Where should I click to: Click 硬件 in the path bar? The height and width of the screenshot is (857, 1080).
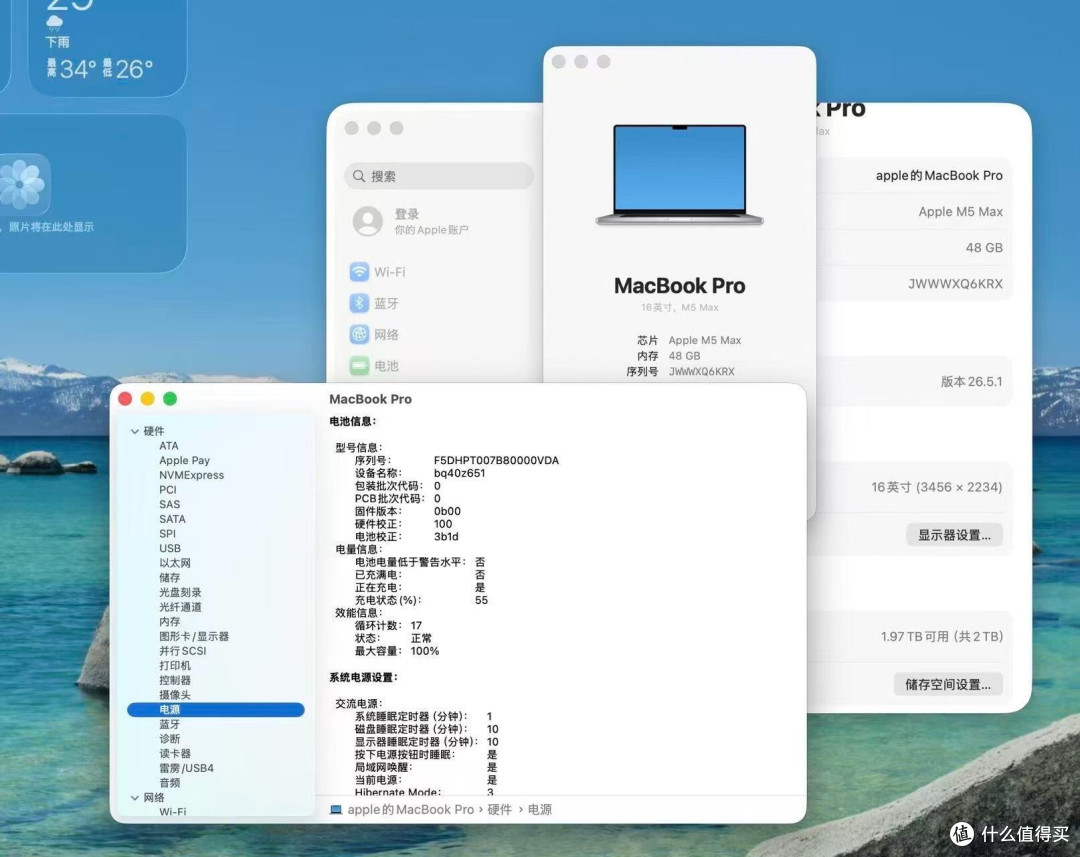[499, 809]
